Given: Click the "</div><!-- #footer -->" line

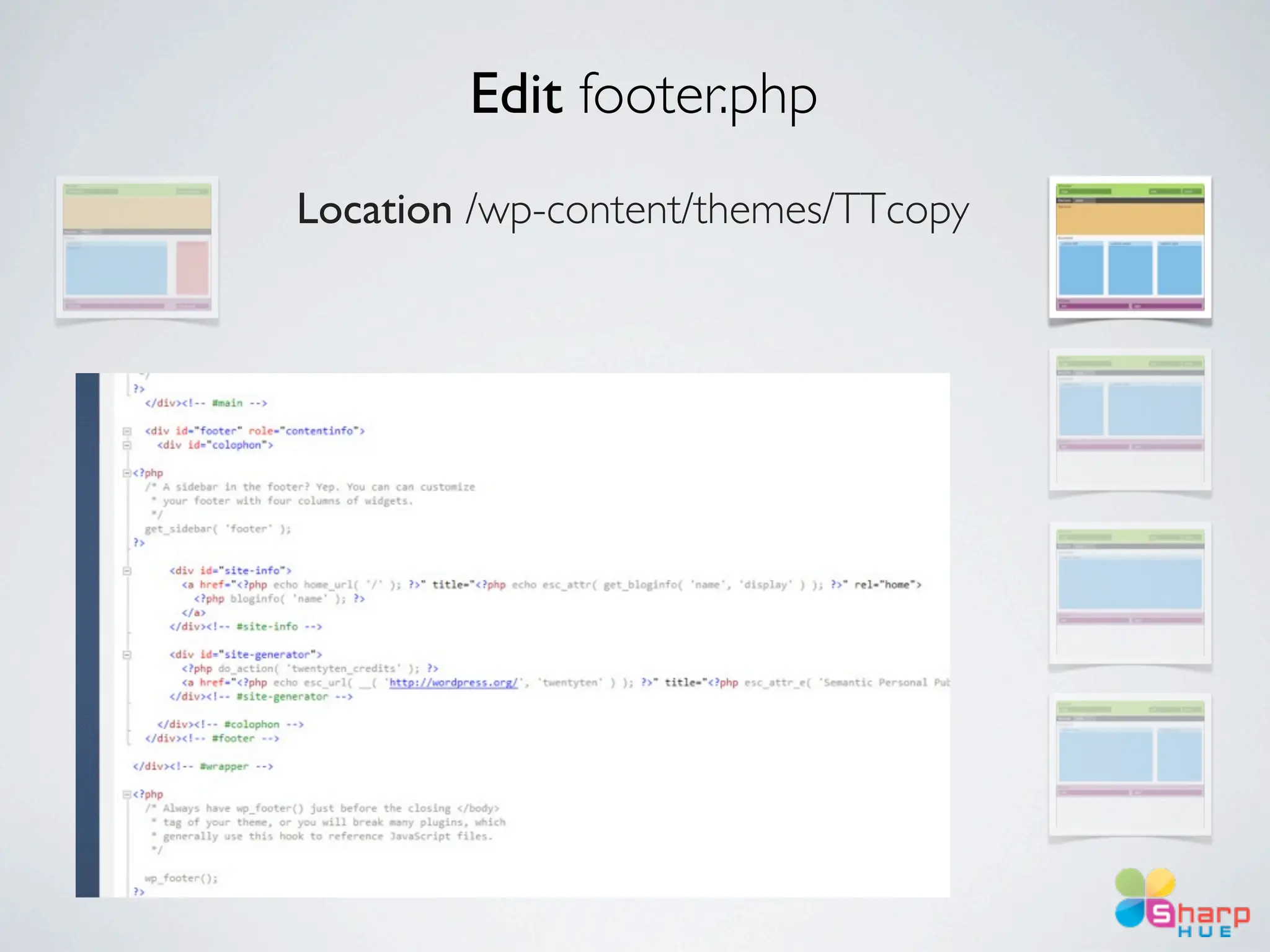Looking at the screenshot, I should [212, 738].
